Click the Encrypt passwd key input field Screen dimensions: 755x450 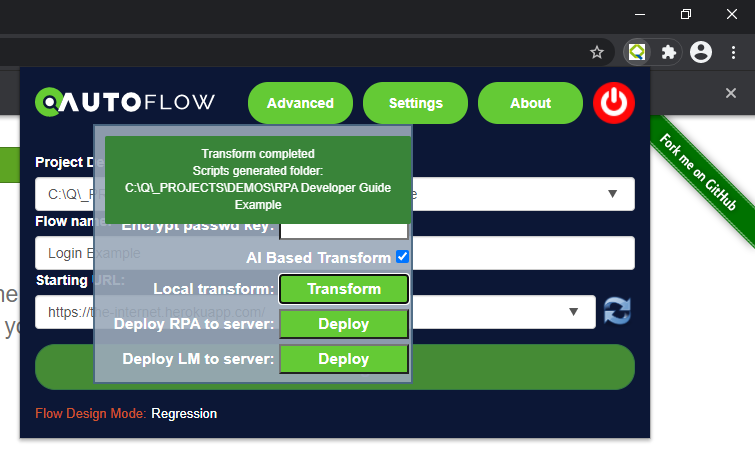pos(344,231)
